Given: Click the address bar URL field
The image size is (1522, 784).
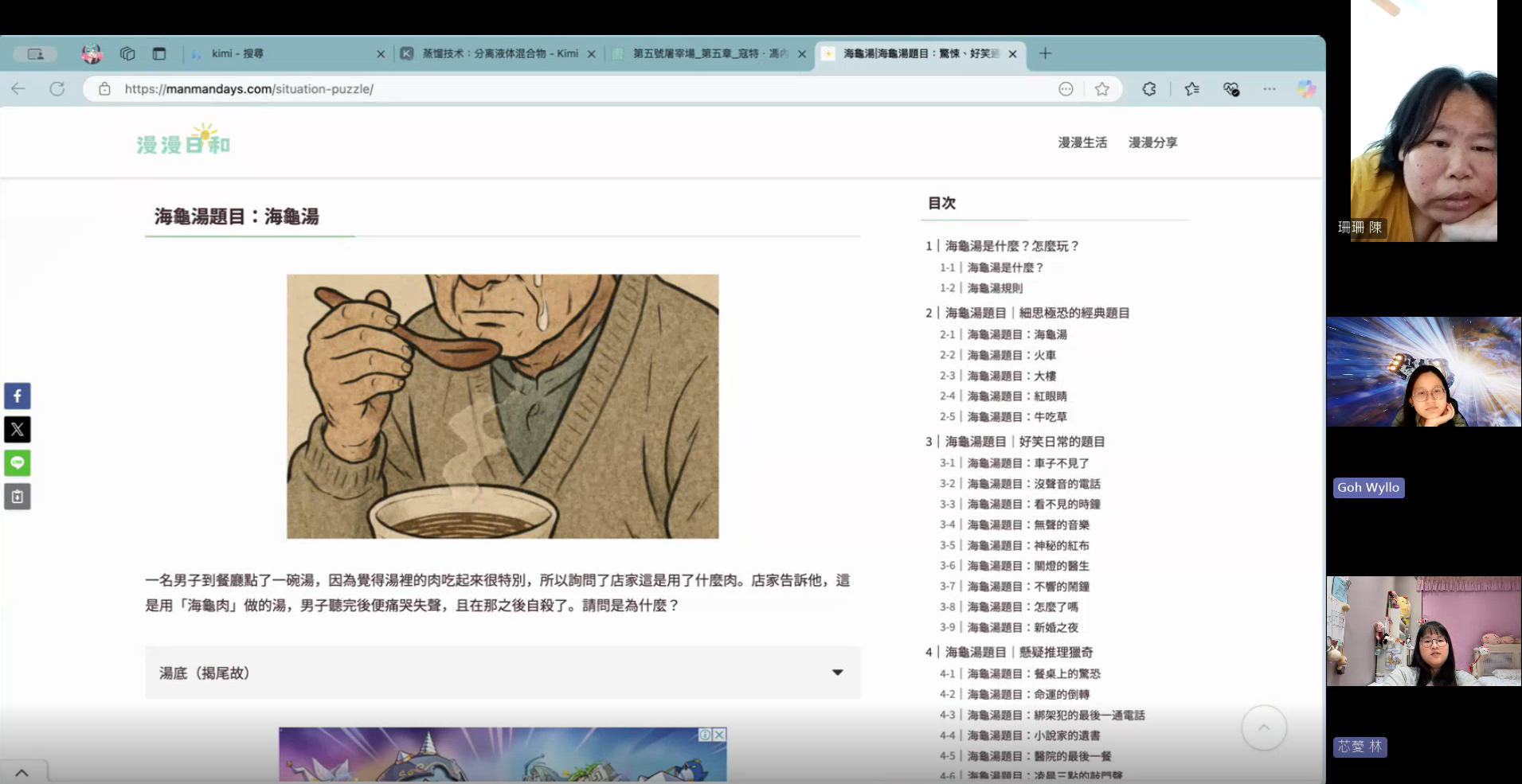Looking at the screenshot, I should [558, 89].
